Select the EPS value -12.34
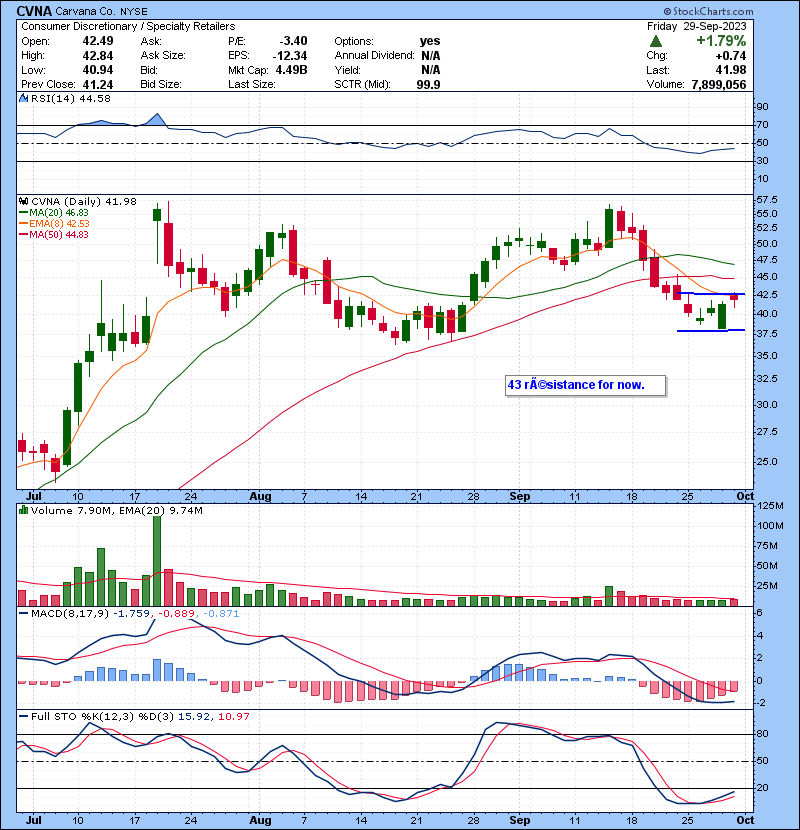 [290, 55]
